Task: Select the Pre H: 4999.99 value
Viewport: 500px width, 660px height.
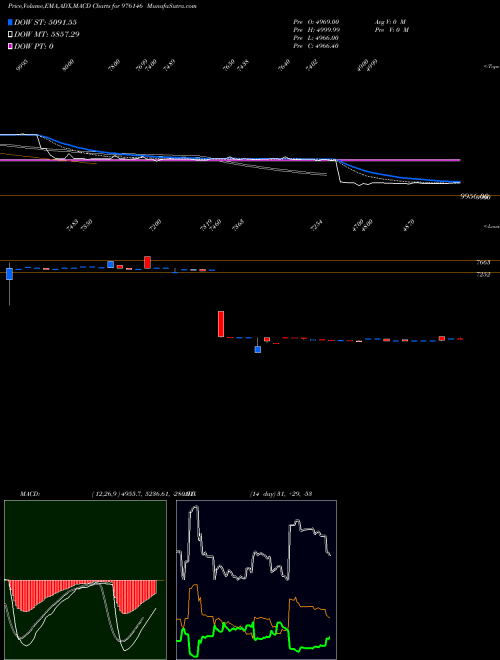Action: click(316, 30)
